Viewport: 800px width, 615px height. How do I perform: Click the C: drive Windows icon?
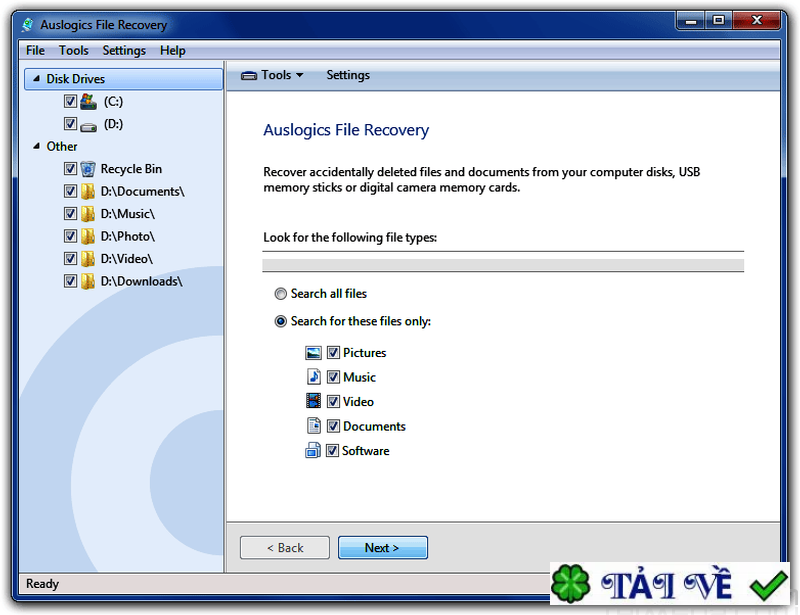88,101
